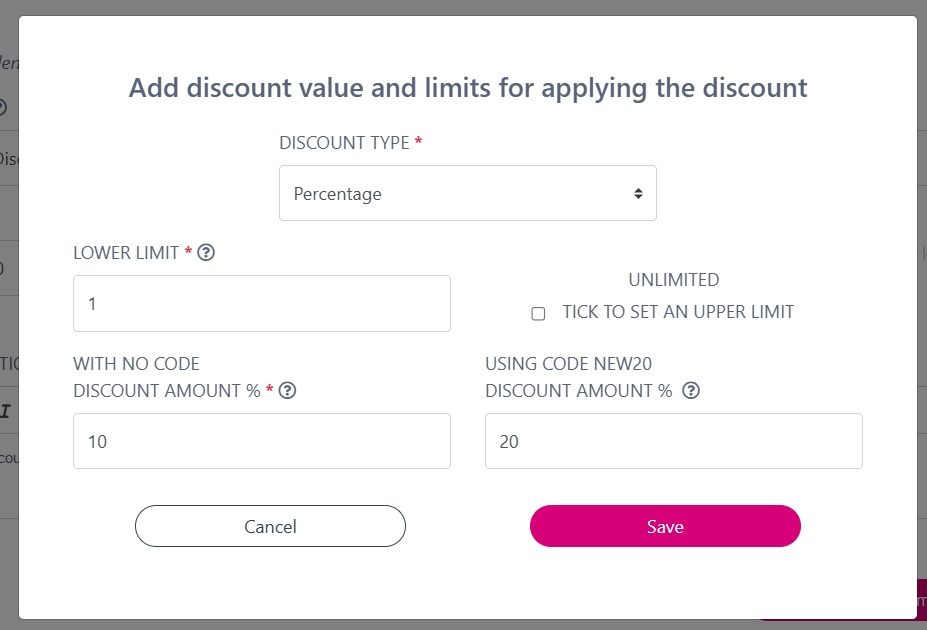This screenshot has height=630, width=927.
Task: Show help for NEW20 discount amount
Action: pyautogui.click(x=690, y=391)
